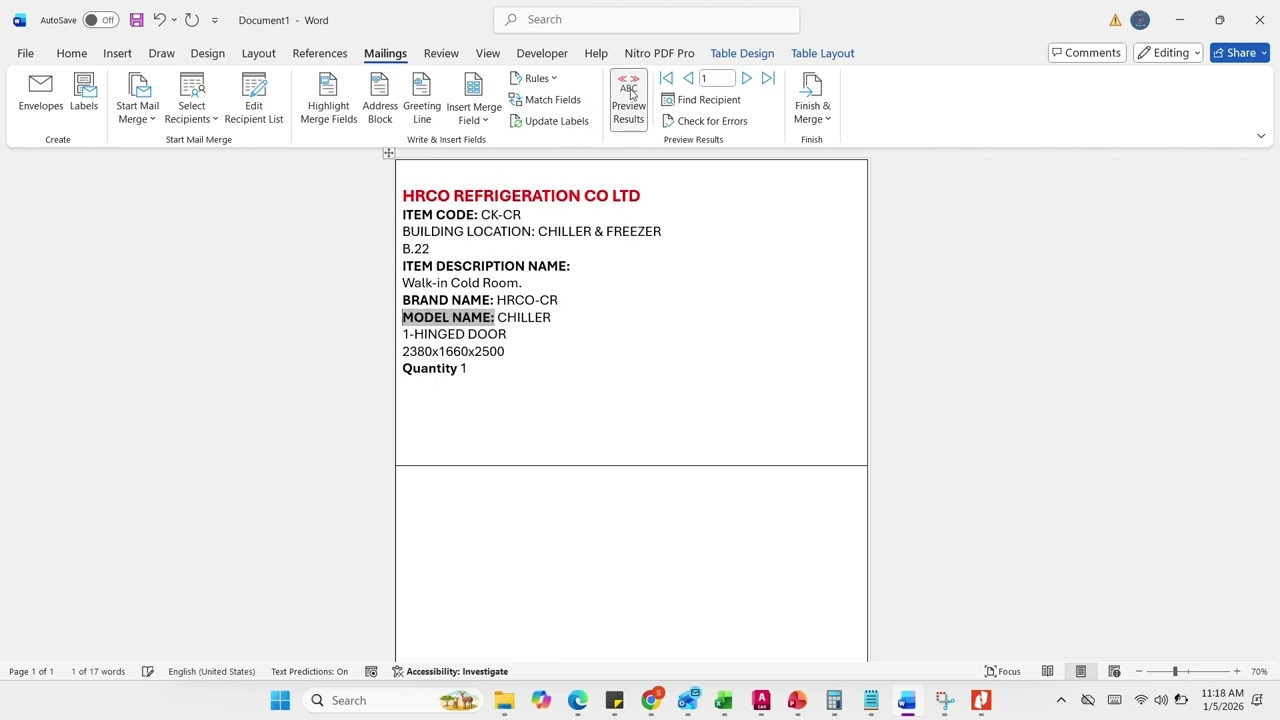This screenshot has width=1280, height=720.
Task: Switch to Read Mode view
Action: (1047, 672)
